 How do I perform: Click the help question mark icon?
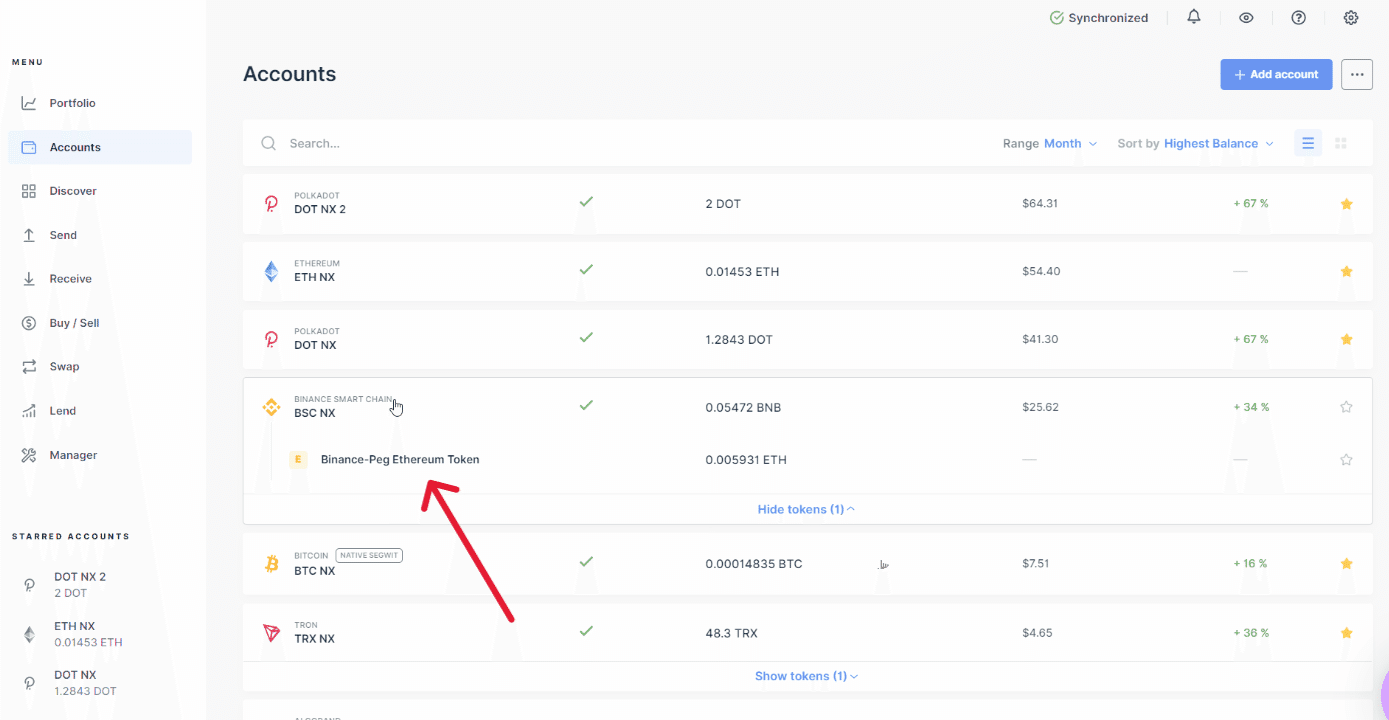click(x=1299, y=17)
